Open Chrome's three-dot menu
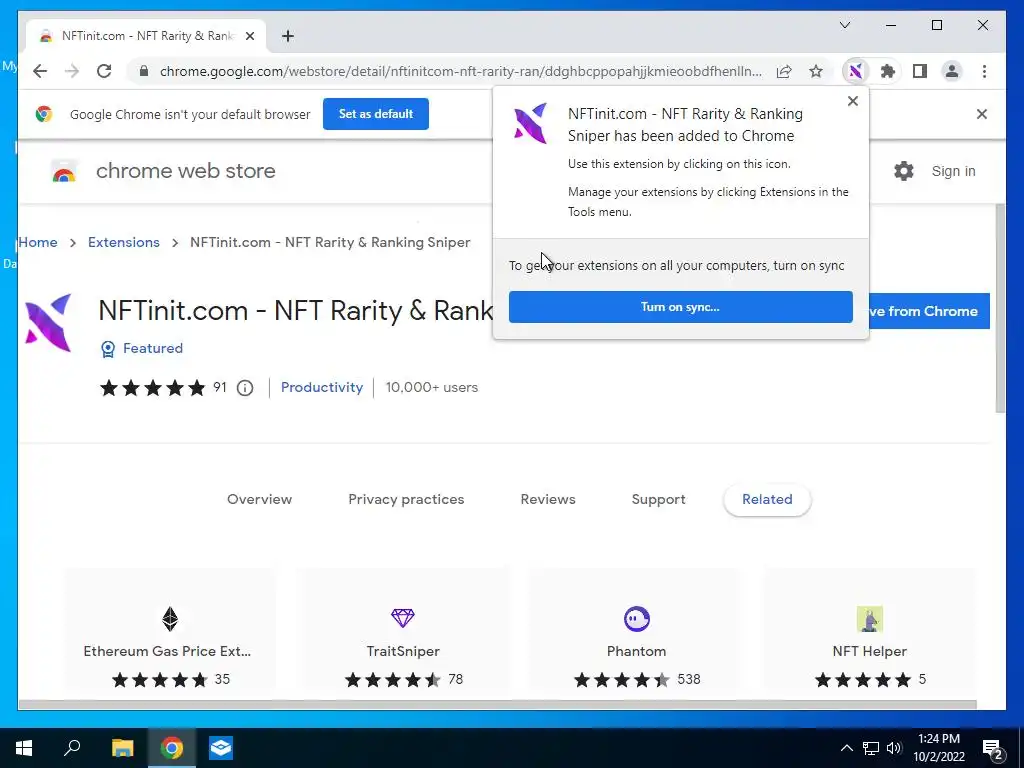 984,71
